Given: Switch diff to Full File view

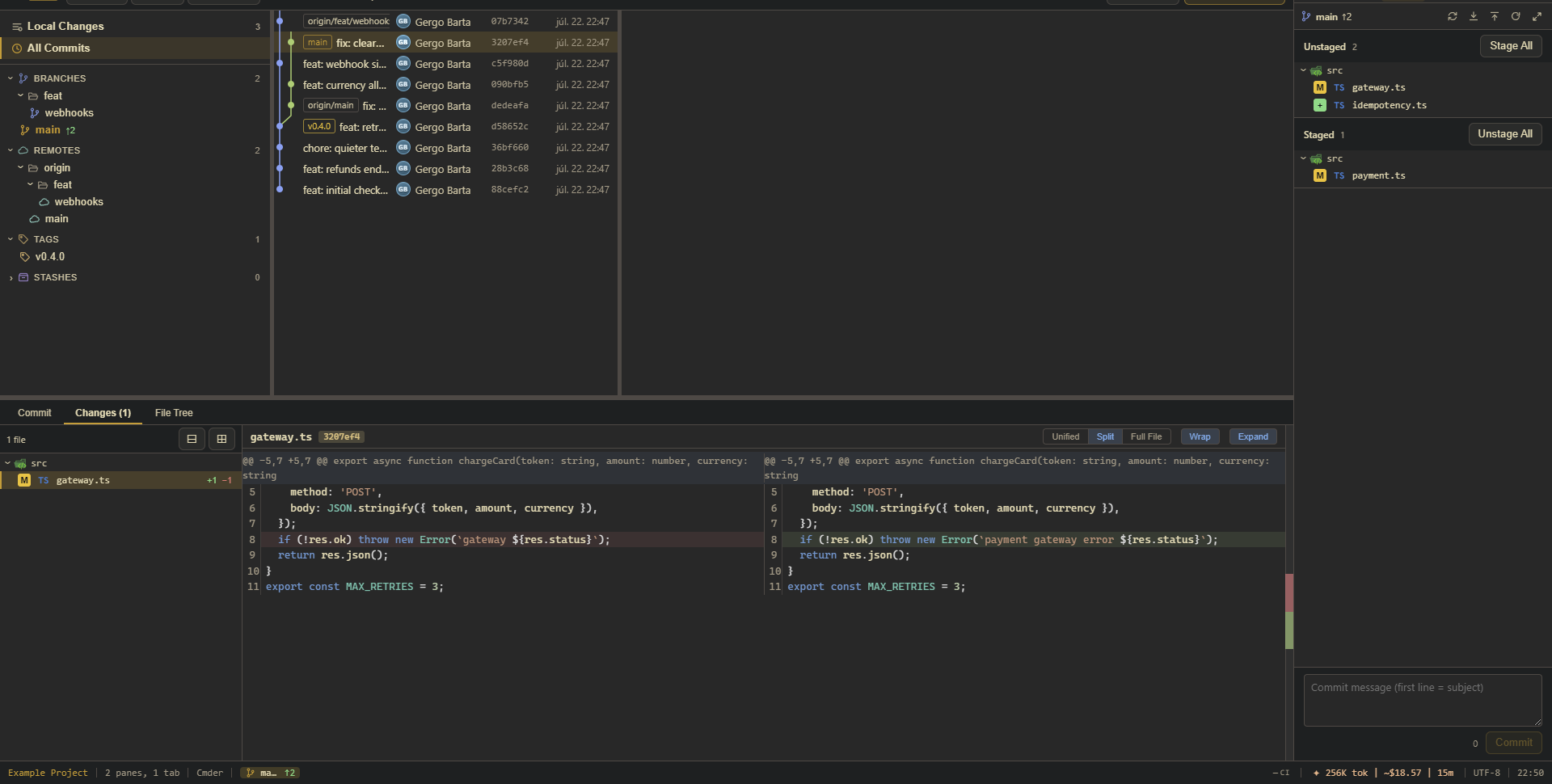Looking at the screenshot, I should pyautogui.click(x=1146, y=436).
